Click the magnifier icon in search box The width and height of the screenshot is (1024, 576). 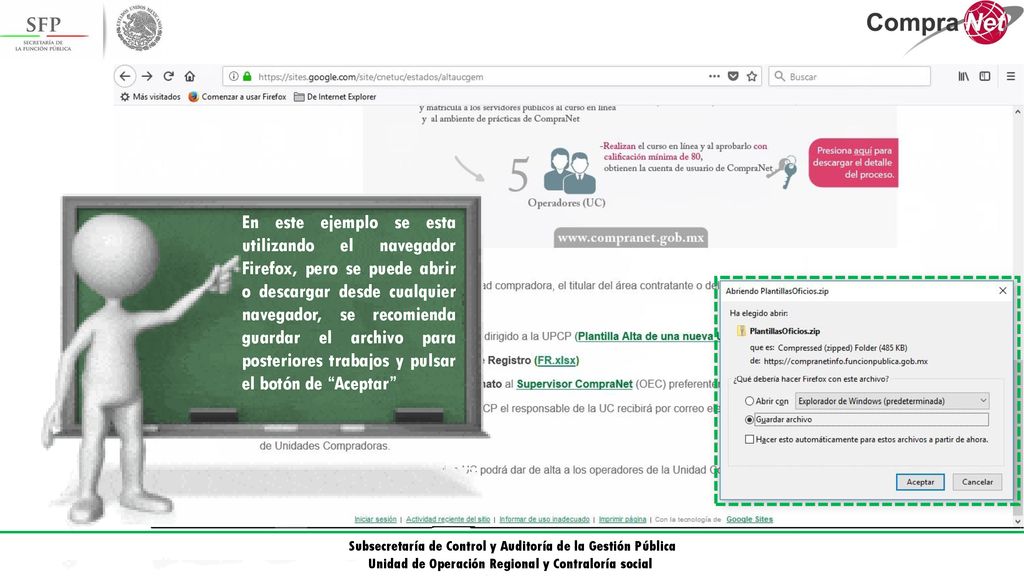click(x=779, y=76)
